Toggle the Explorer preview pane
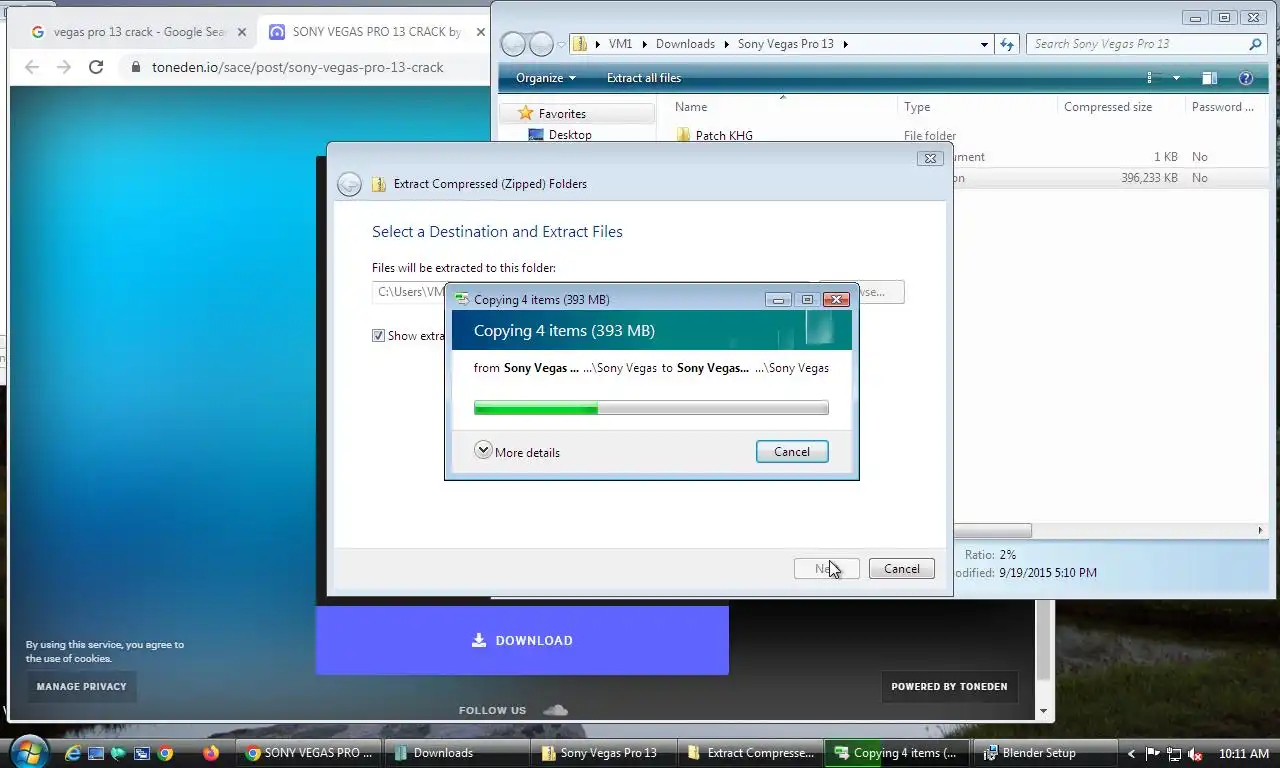 coord(1209,78)
